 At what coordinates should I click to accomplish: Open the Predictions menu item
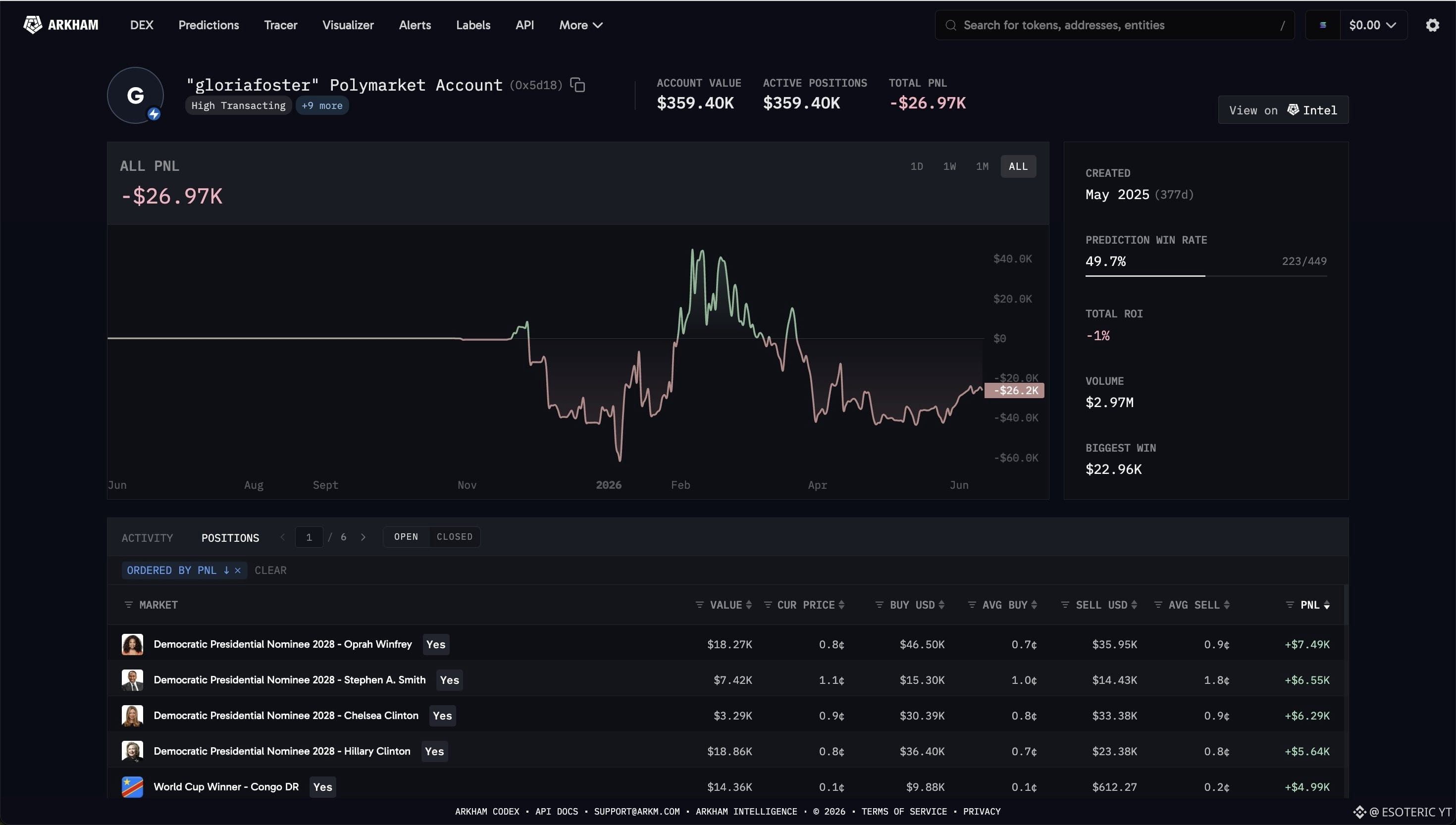pyautogui.click(x=208, y=25)
